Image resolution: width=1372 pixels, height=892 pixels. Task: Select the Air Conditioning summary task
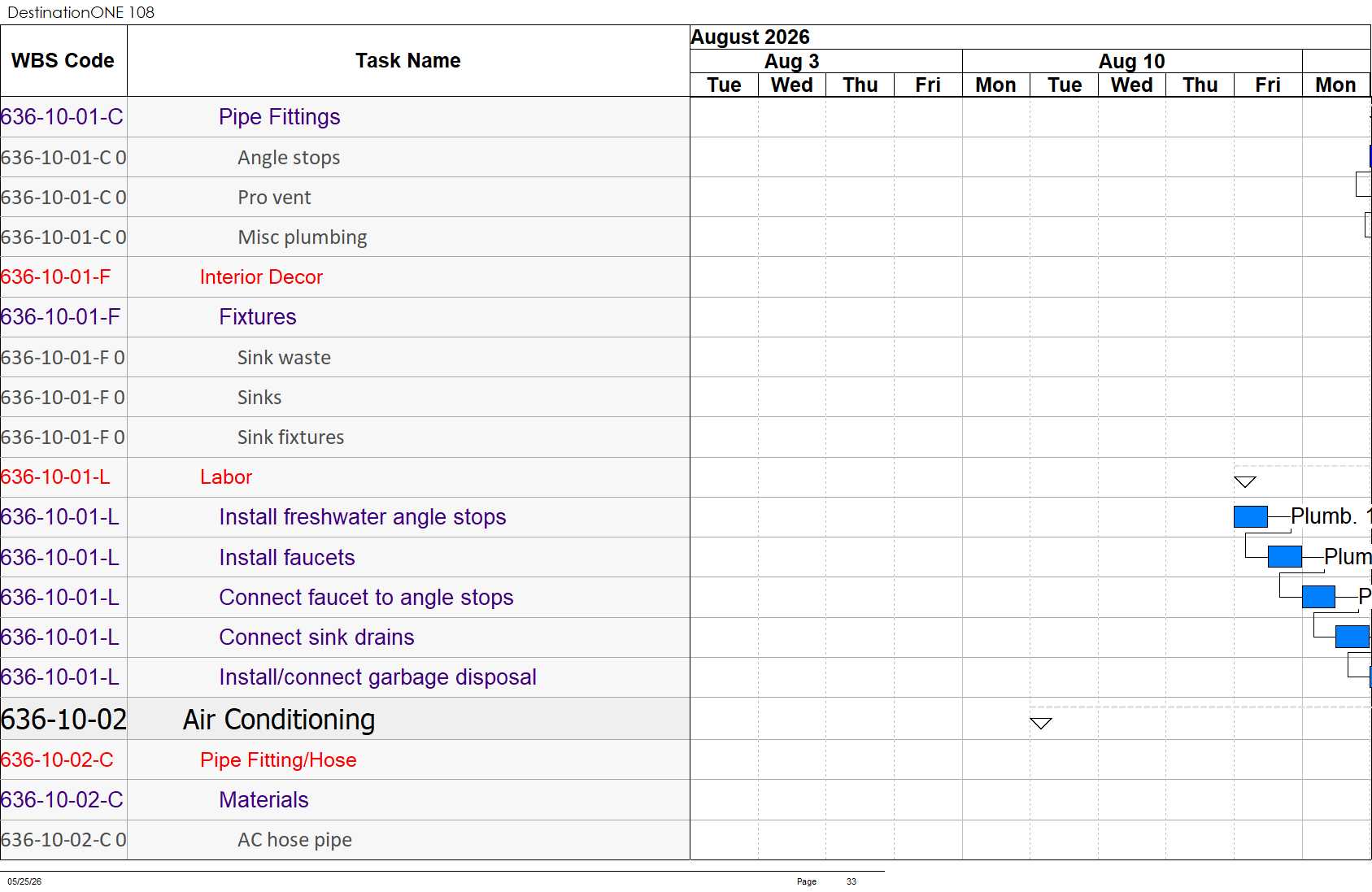(279, 720)
